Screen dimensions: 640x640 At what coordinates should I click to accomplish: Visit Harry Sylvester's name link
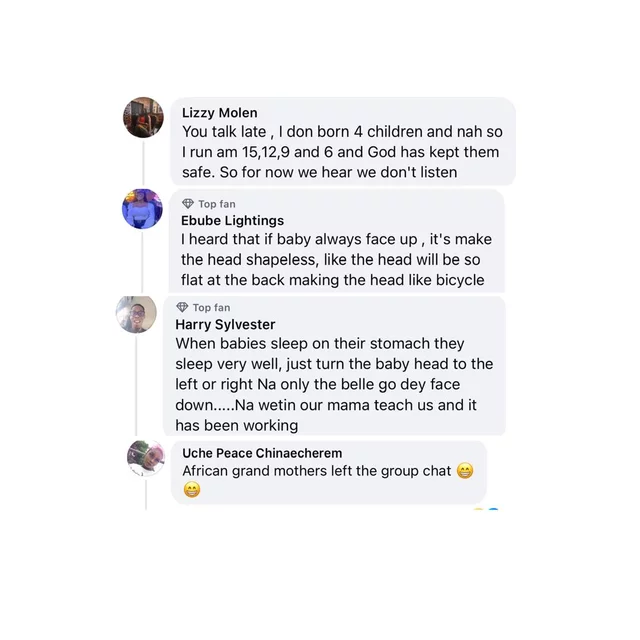pyautogui.click(x=225, y=324)
